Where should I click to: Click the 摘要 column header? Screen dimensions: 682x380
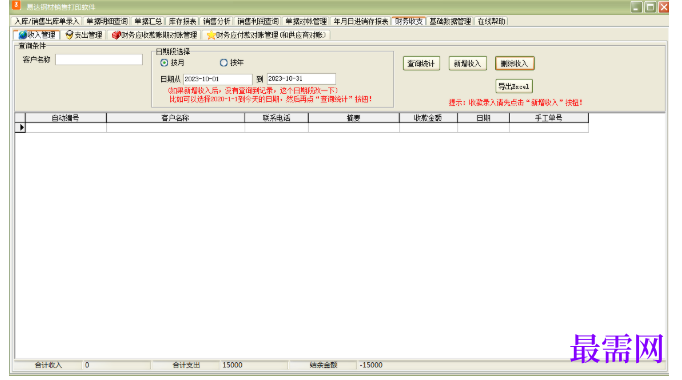354,118
